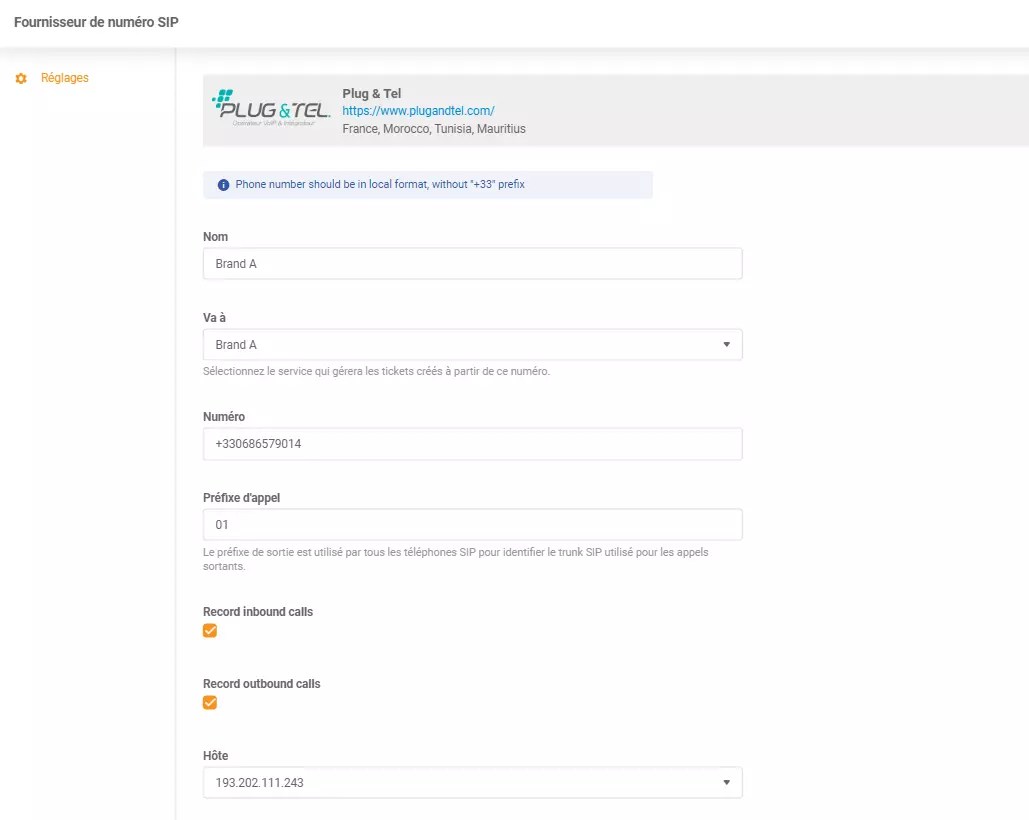Click the Plug & Tel heading text
Screen dimensions: 1029x820
371,93
